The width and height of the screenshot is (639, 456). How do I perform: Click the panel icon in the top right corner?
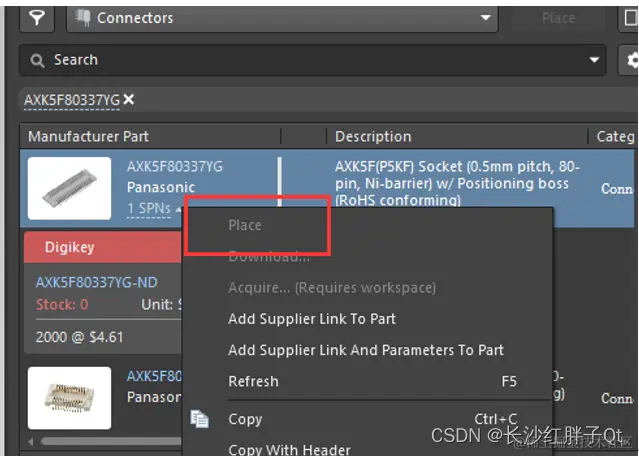click(x=630, y=18)
